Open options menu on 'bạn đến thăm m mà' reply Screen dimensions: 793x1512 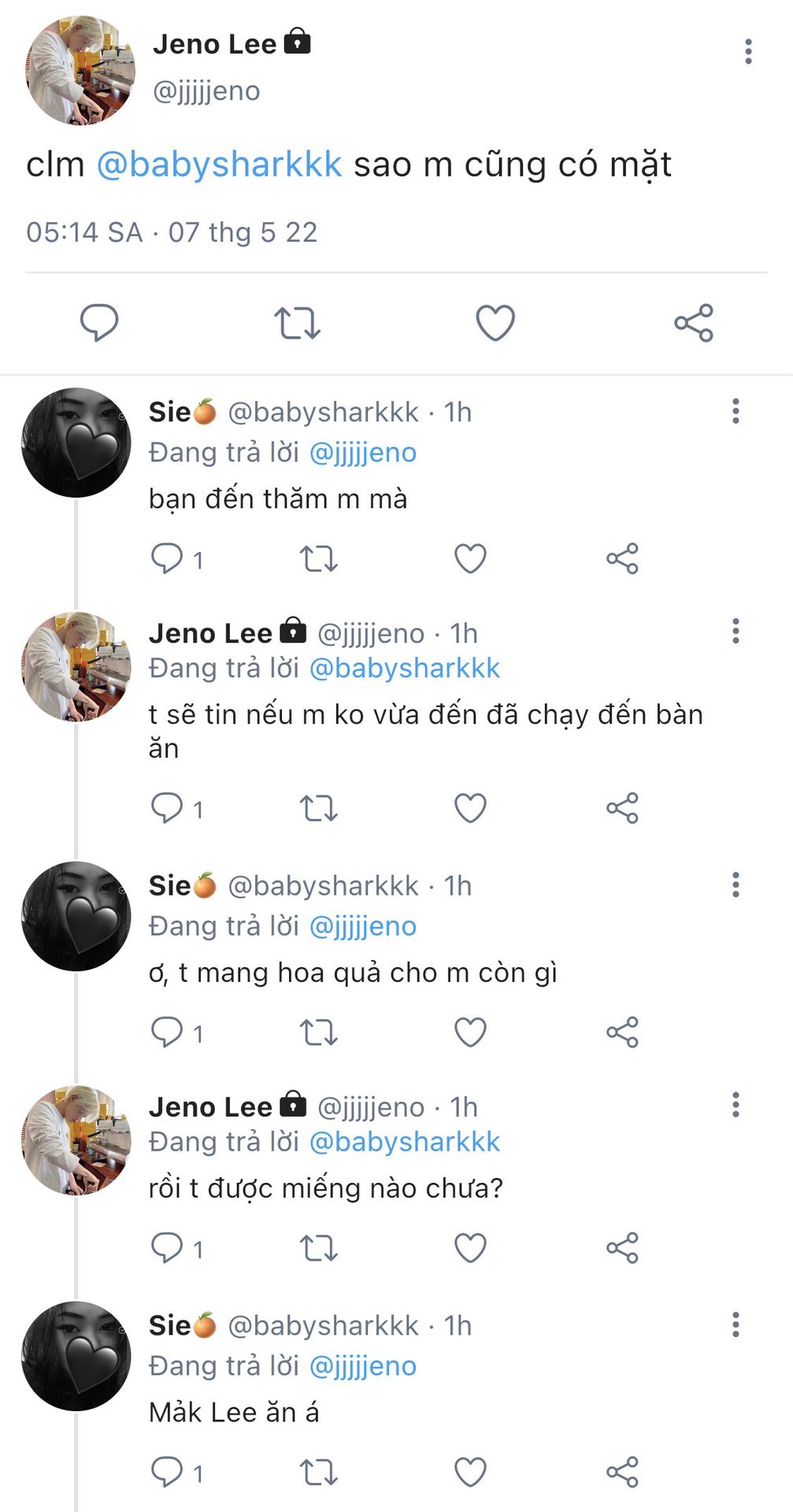pos(736,411)
